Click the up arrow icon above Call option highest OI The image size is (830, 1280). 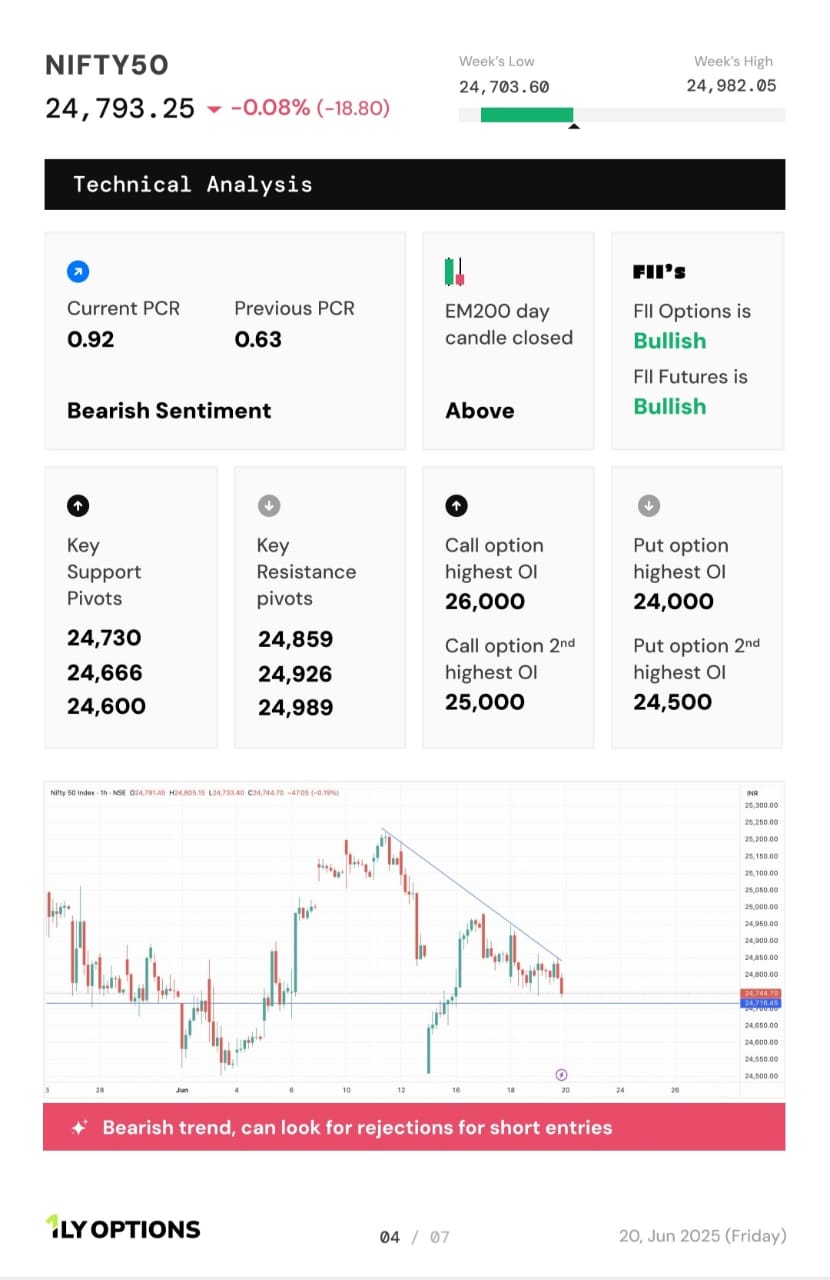pyautogui.click(x=456, y=506)
